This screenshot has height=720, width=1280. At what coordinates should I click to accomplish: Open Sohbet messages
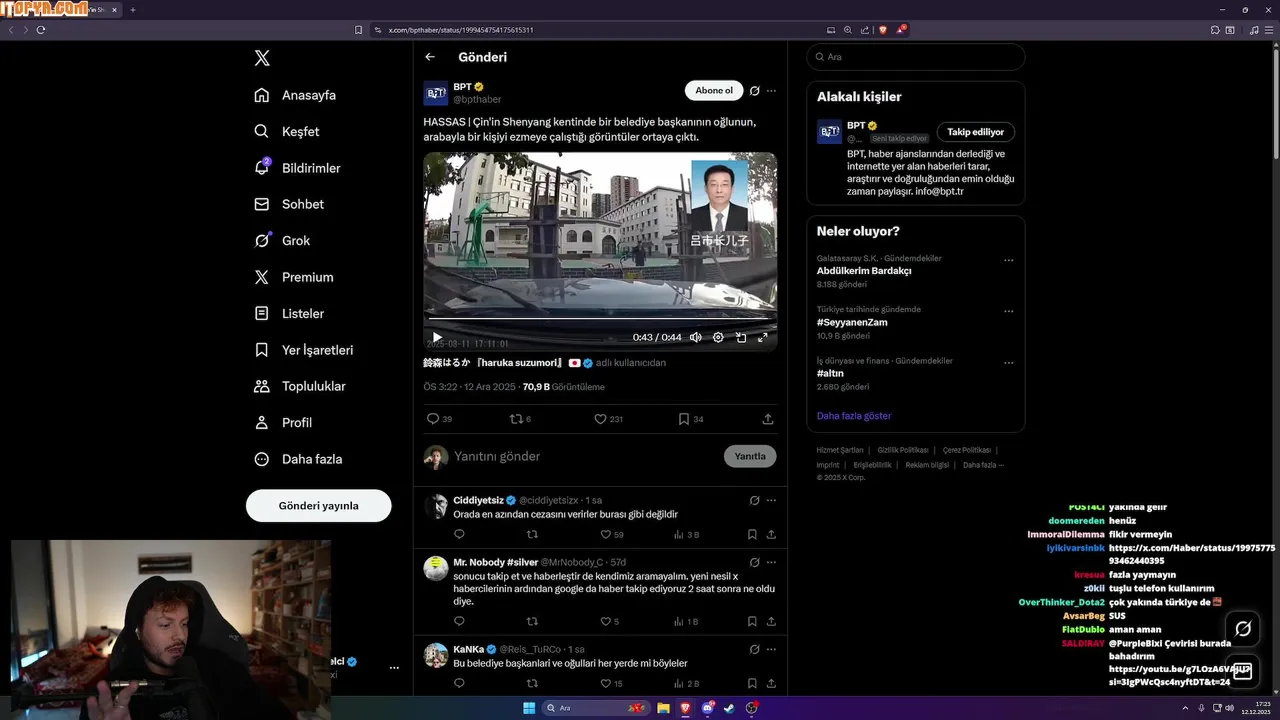pyautogui.click(x=289, y=204)
